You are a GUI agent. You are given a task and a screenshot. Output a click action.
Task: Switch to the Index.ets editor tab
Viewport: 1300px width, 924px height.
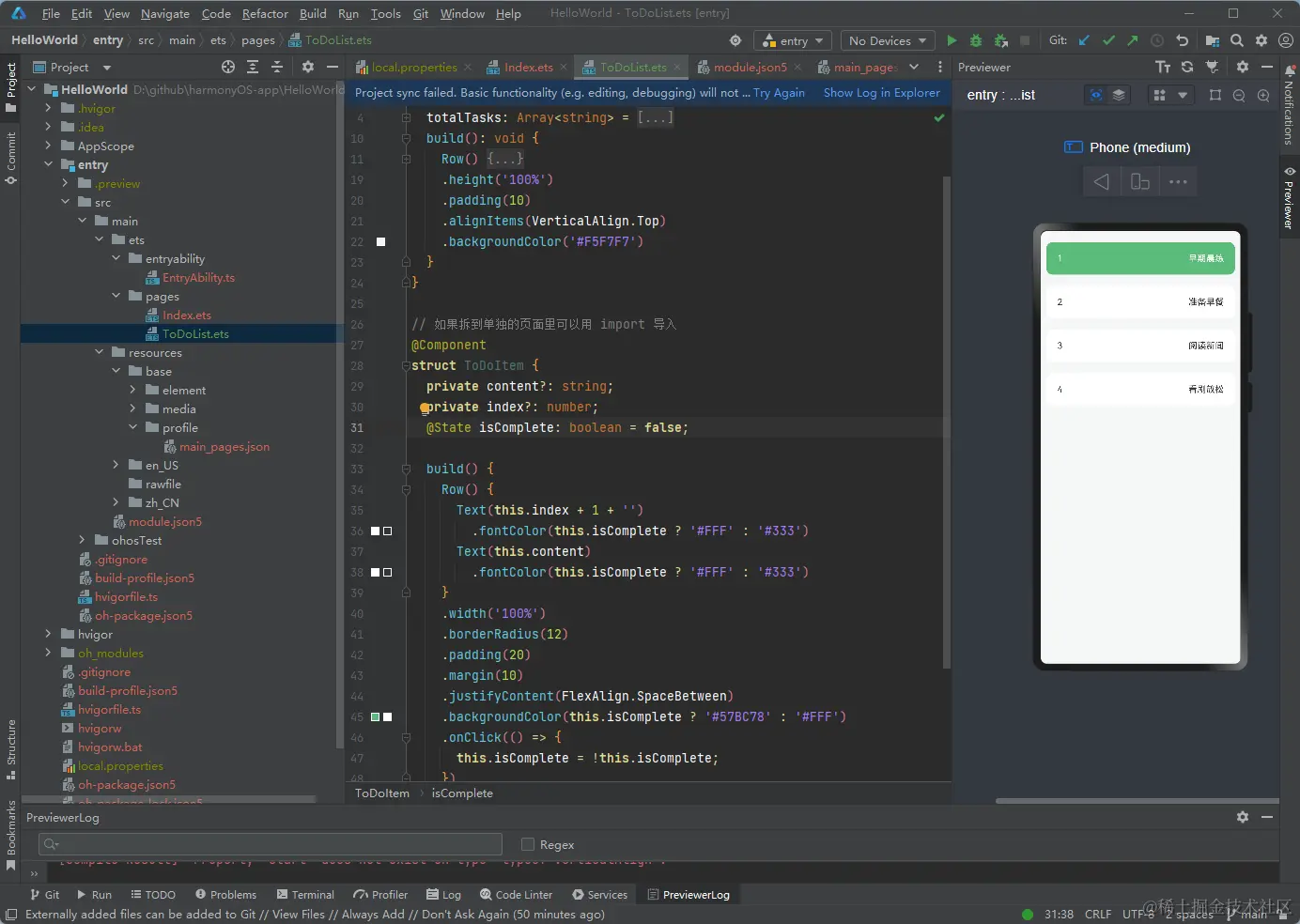click(x=527, y=67)
